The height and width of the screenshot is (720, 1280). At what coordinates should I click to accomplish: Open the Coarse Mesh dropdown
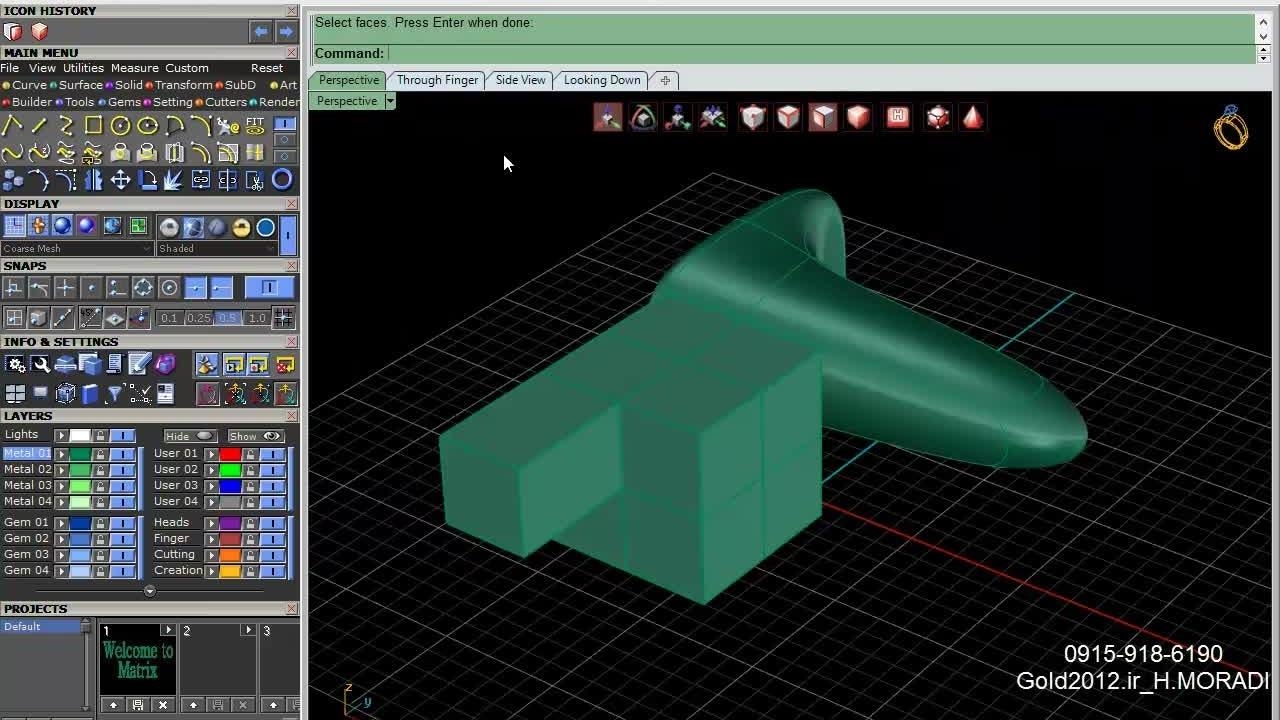[77, 249]
